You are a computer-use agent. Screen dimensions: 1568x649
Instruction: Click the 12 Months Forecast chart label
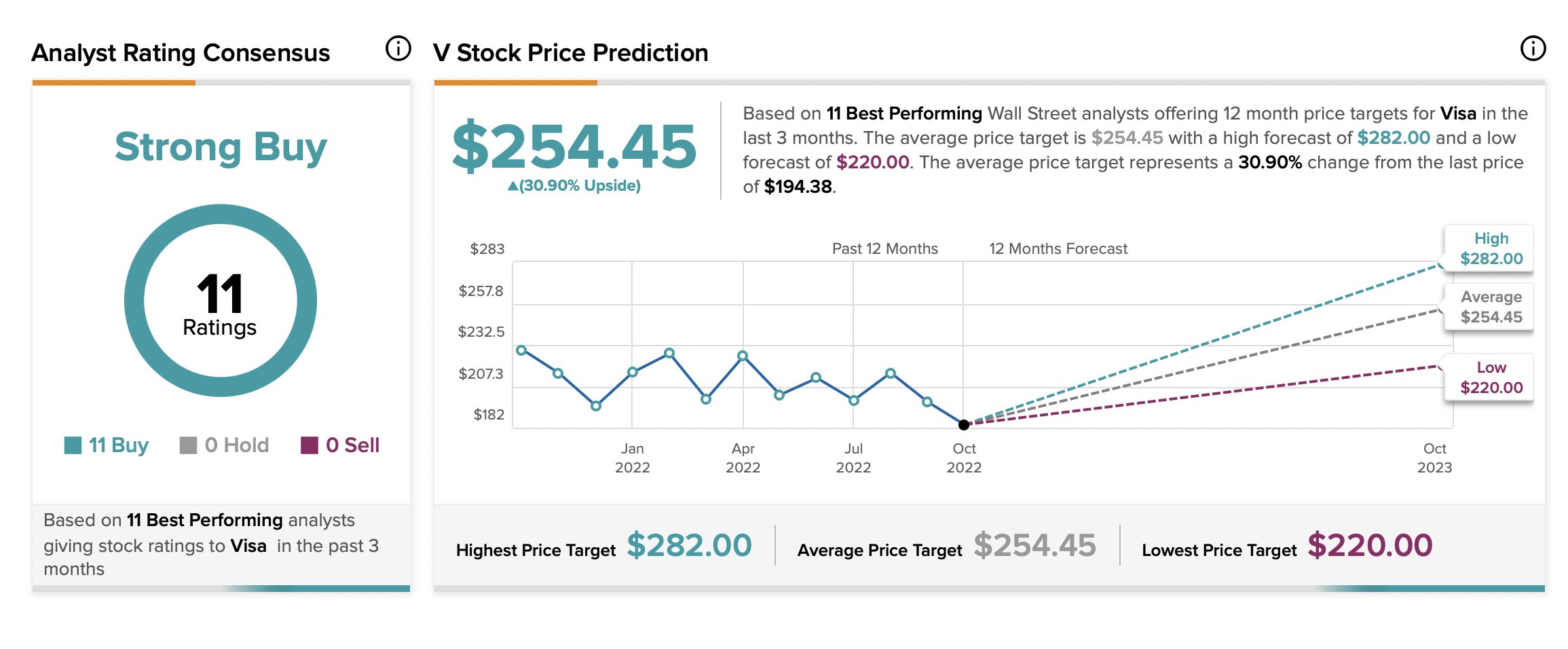click(x=1058, y=248)
